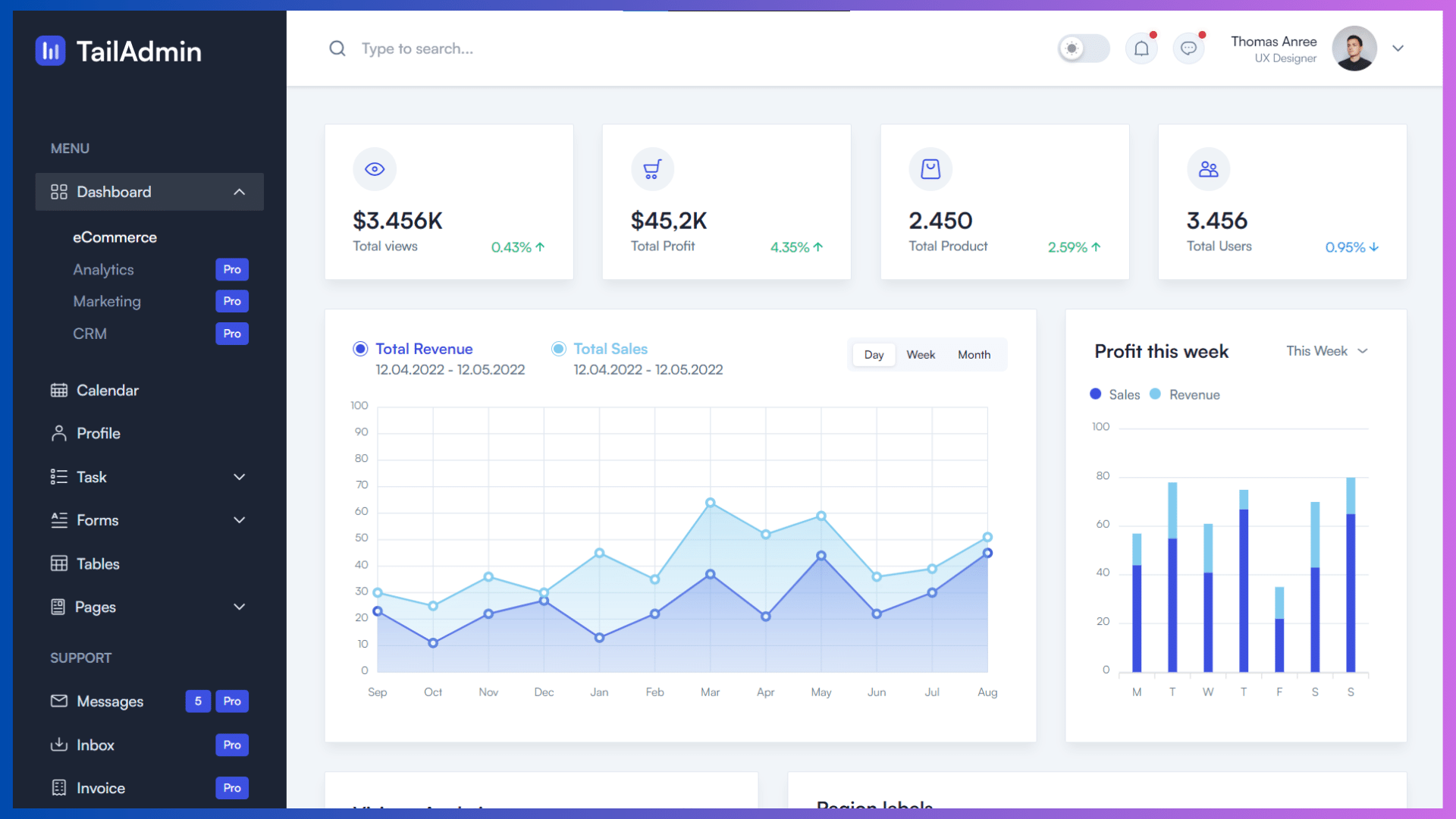Click the notification bell icon
The image size is (1456, 819).
point(1141,49)
